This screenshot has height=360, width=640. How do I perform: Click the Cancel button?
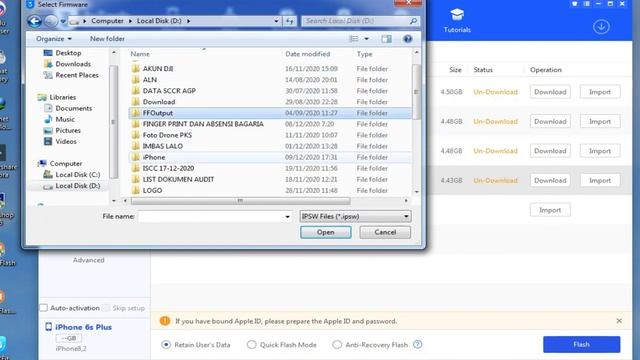coord(385,232)
